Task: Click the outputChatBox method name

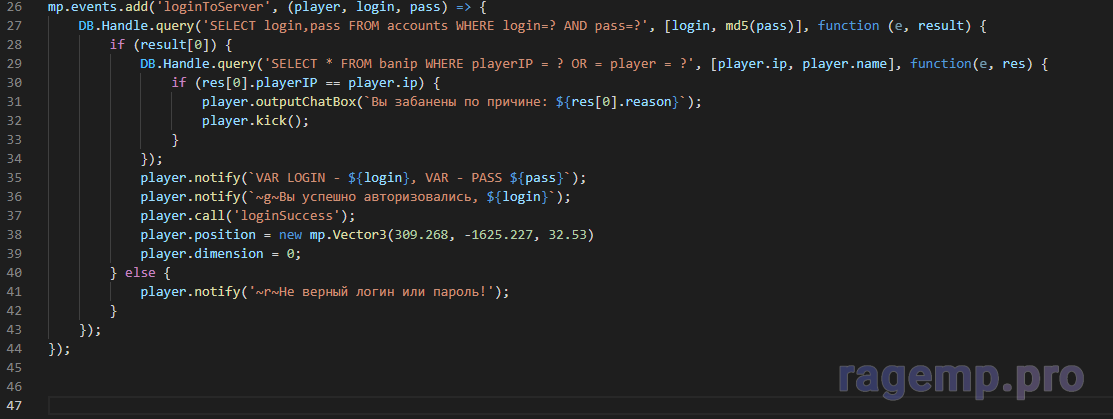Action: coord(303,102)
